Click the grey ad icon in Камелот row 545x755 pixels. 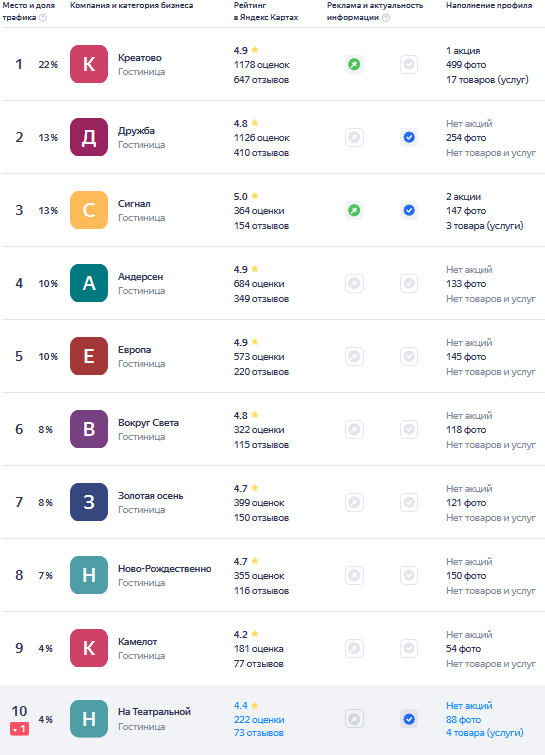point(354,648)
